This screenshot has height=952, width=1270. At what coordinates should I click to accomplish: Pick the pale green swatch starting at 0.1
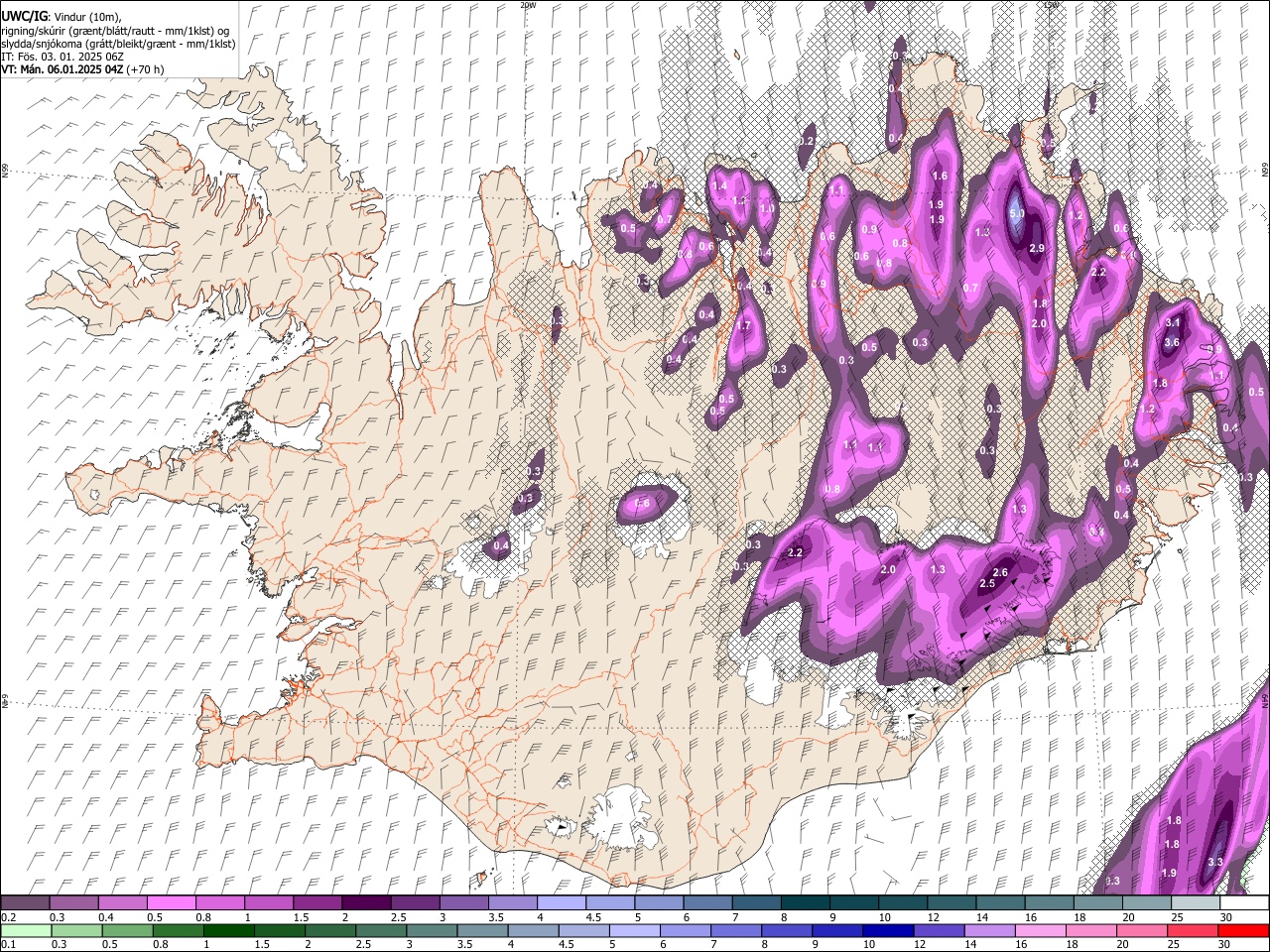click(x=25, y=930)
